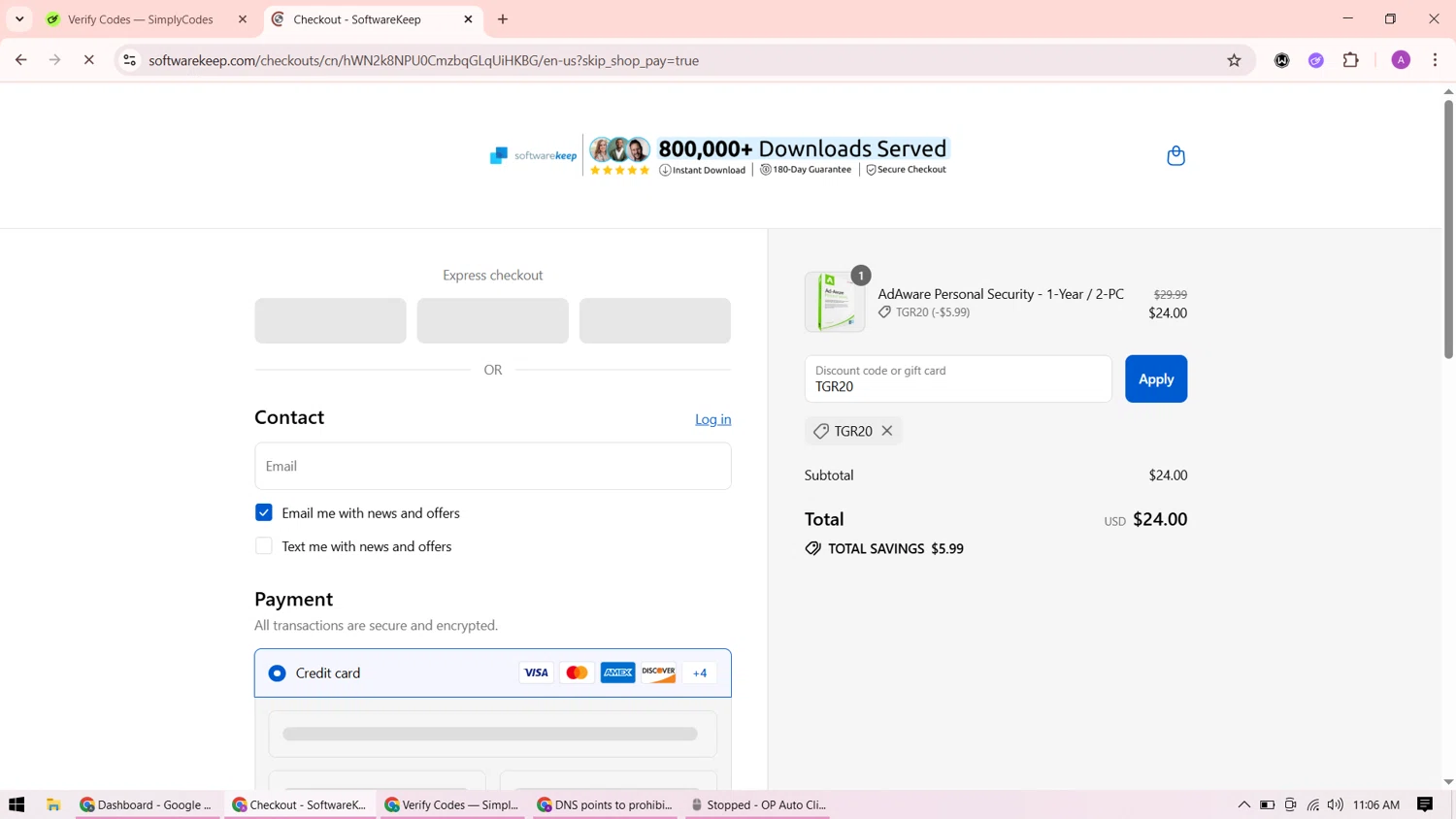Go back to previous page
This screenshot has height=819, width=1456.
pyautogui.click(x=20, y=60)
